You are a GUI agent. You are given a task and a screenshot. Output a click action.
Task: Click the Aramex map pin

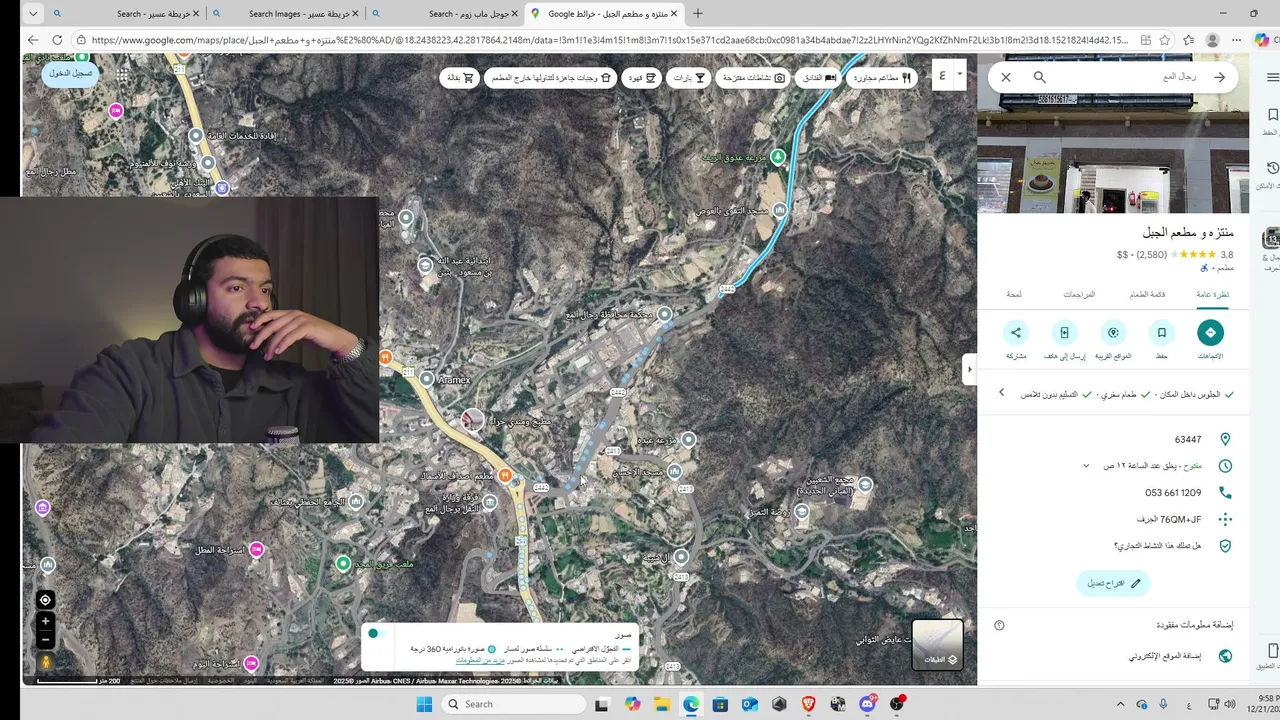pyautogui.click(x=427, y=378)
